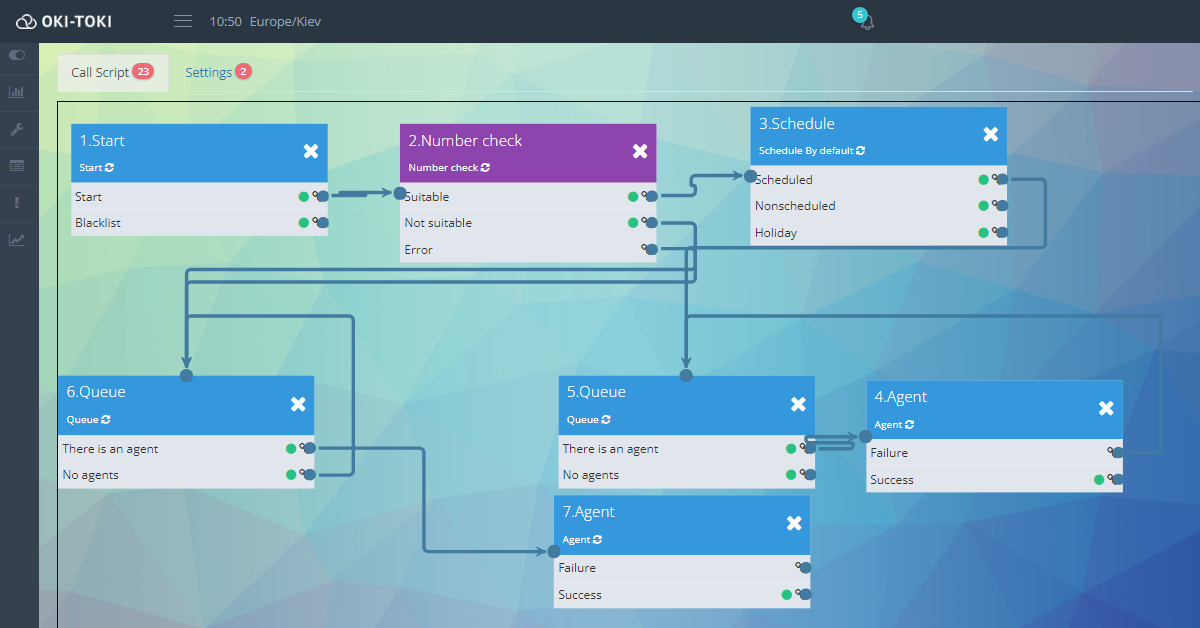
Task: Open the notification bell with badge 5
Action: click(x=866, y=22)
